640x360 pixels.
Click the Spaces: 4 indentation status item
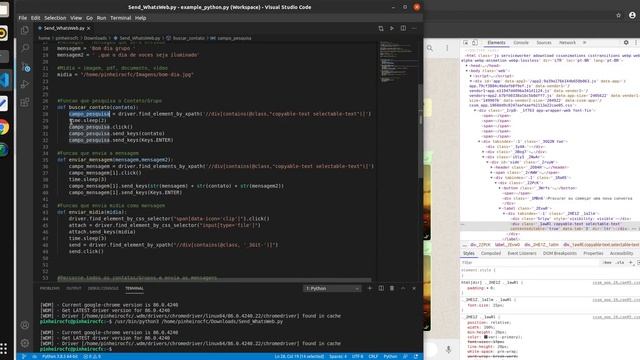tap(338, 356)
